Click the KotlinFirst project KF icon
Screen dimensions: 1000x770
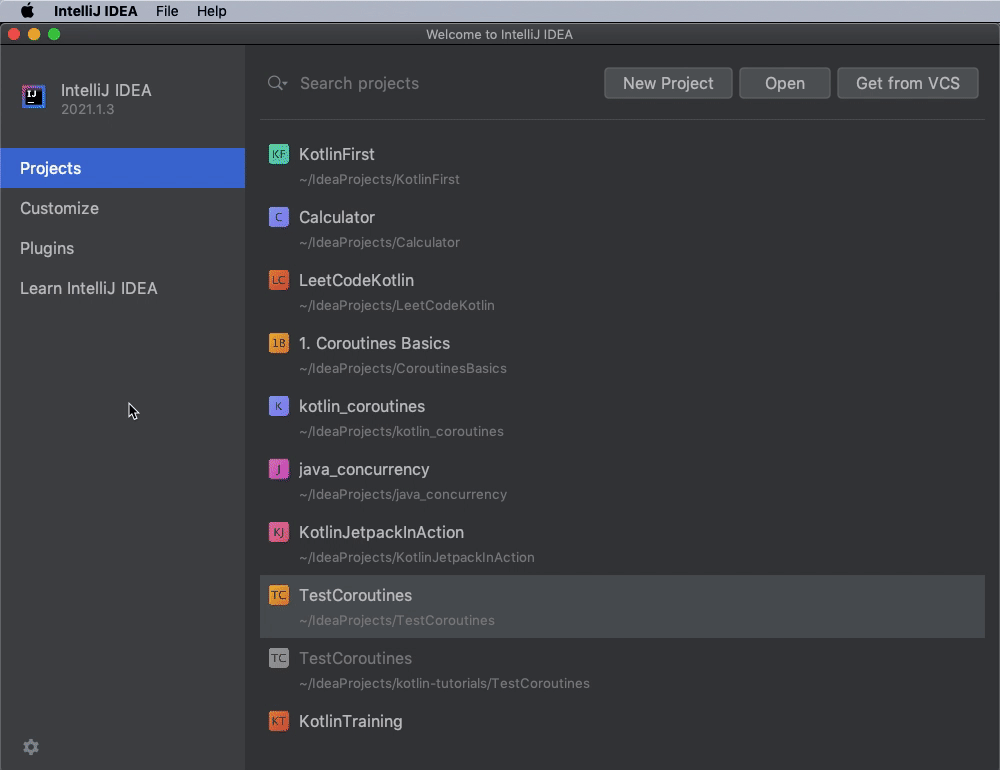(x=279, y=154)
